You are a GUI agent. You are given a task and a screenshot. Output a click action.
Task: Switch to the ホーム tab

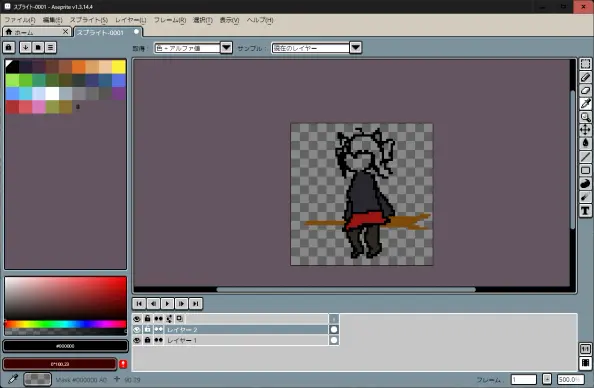tap(36, 32)
